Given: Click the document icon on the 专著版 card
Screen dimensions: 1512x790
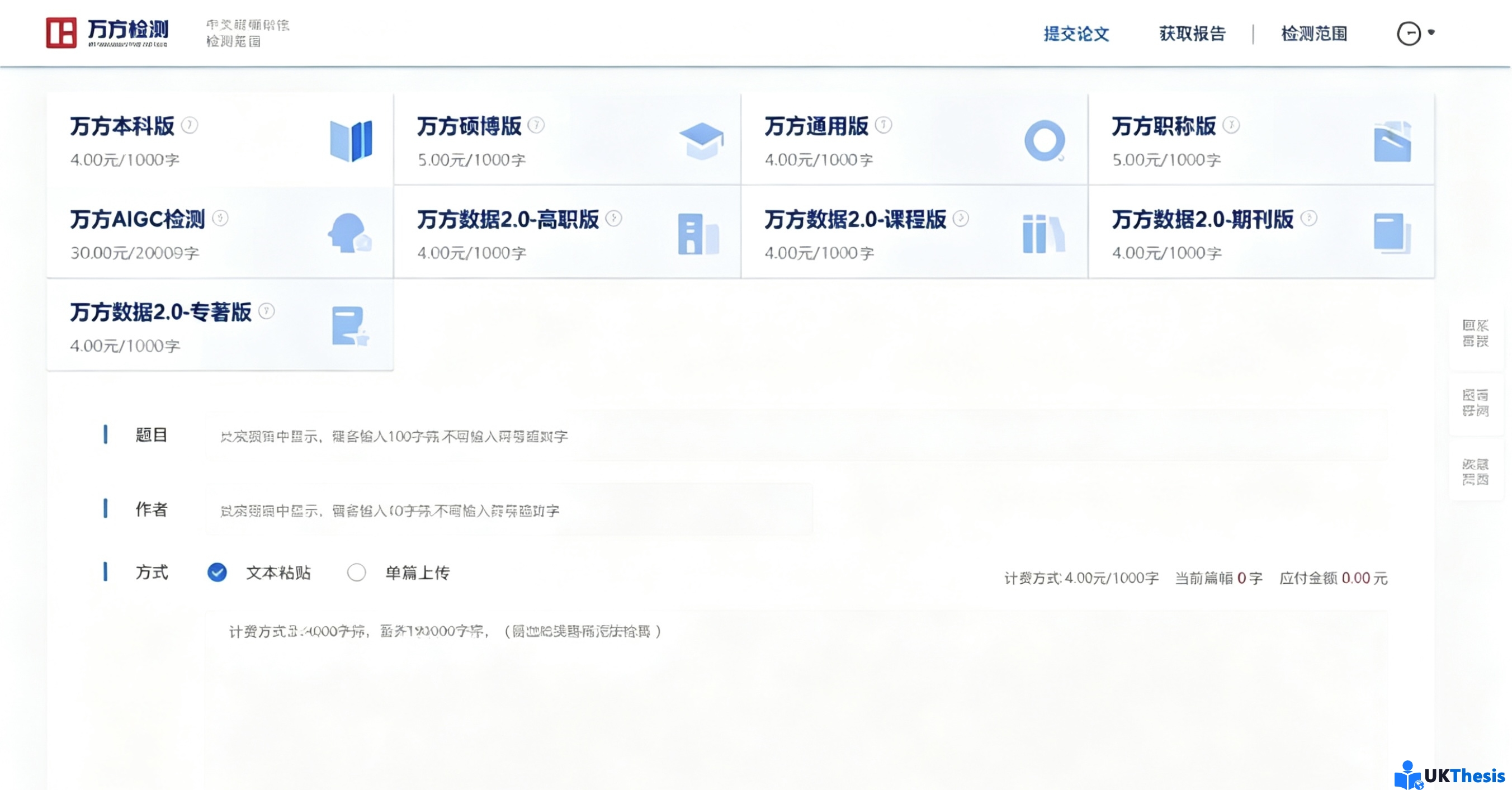Looking at the screenshot, I should click(351, 326).
